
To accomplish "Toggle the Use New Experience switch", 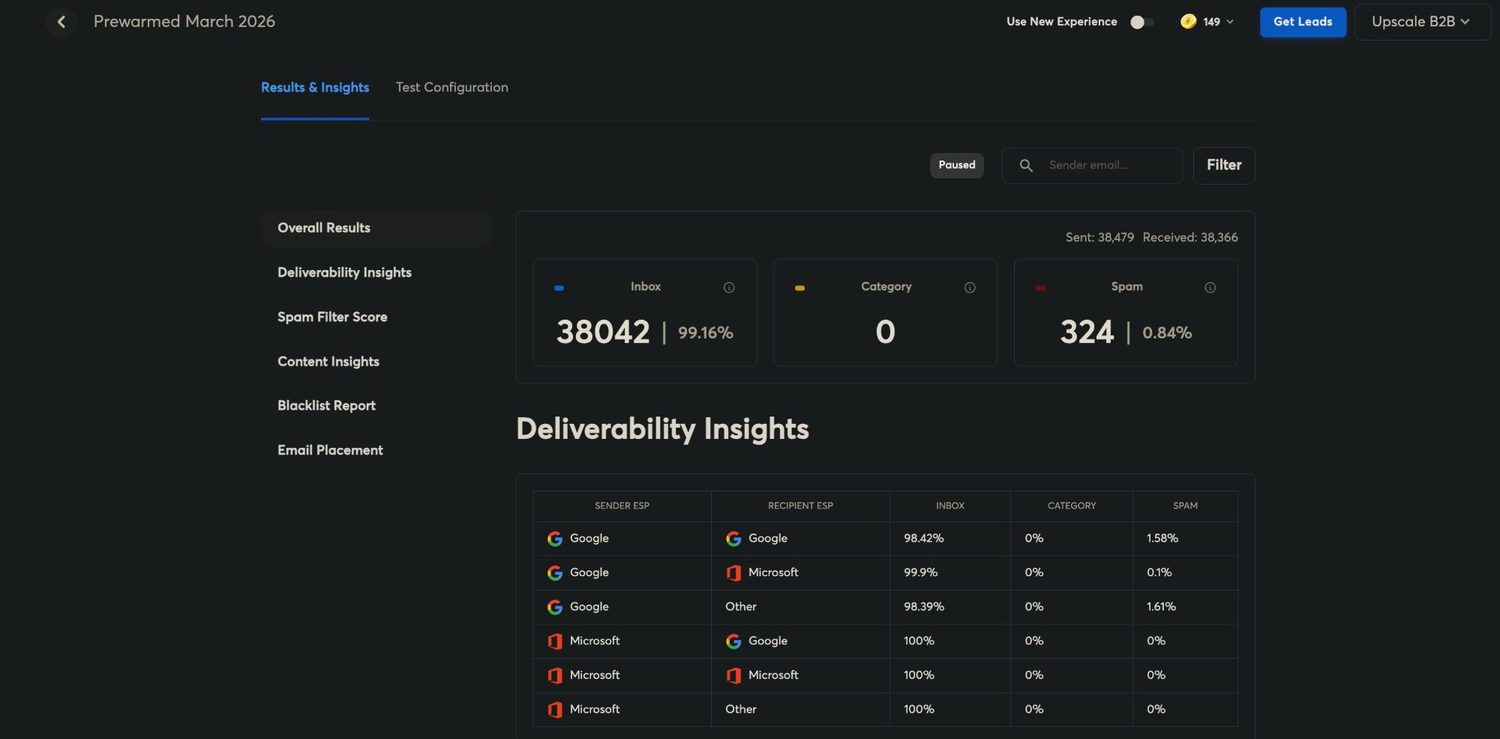I will (x=1142, y=22).
